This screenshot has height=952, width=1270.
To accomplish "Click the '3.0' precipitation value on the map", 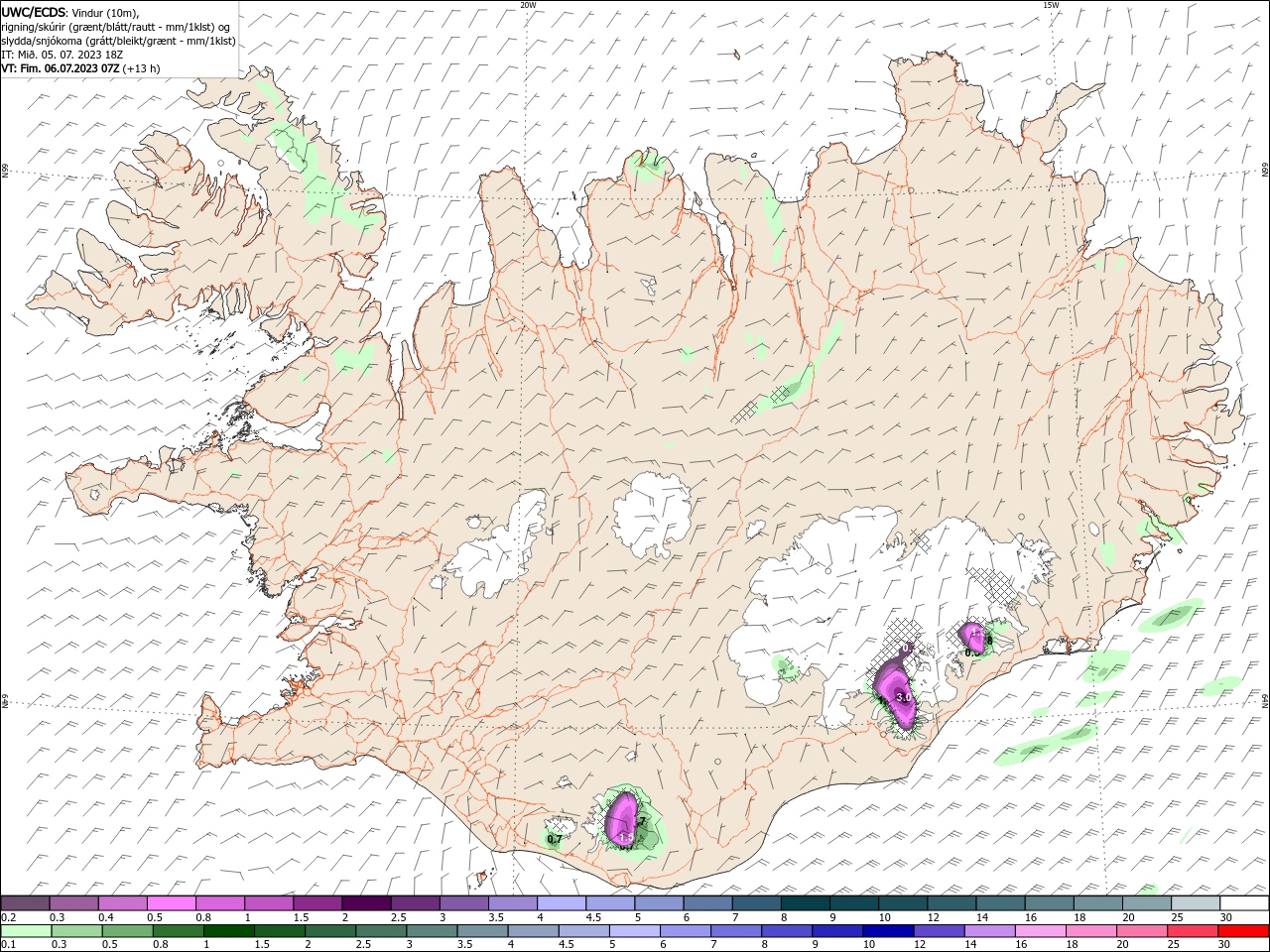I will (903, 698).
